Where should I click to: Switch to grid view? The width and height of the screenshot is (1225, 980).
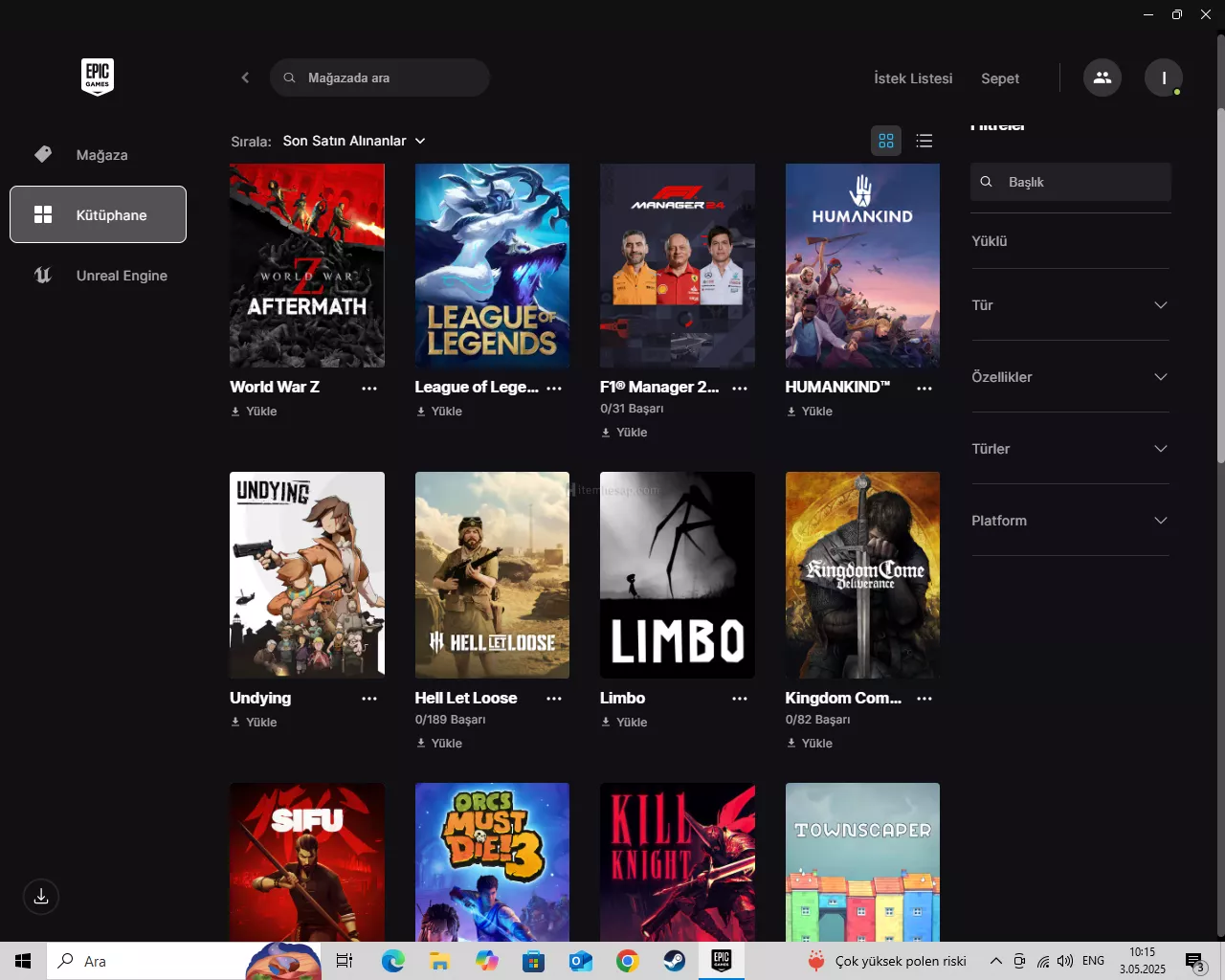(886, 141)
